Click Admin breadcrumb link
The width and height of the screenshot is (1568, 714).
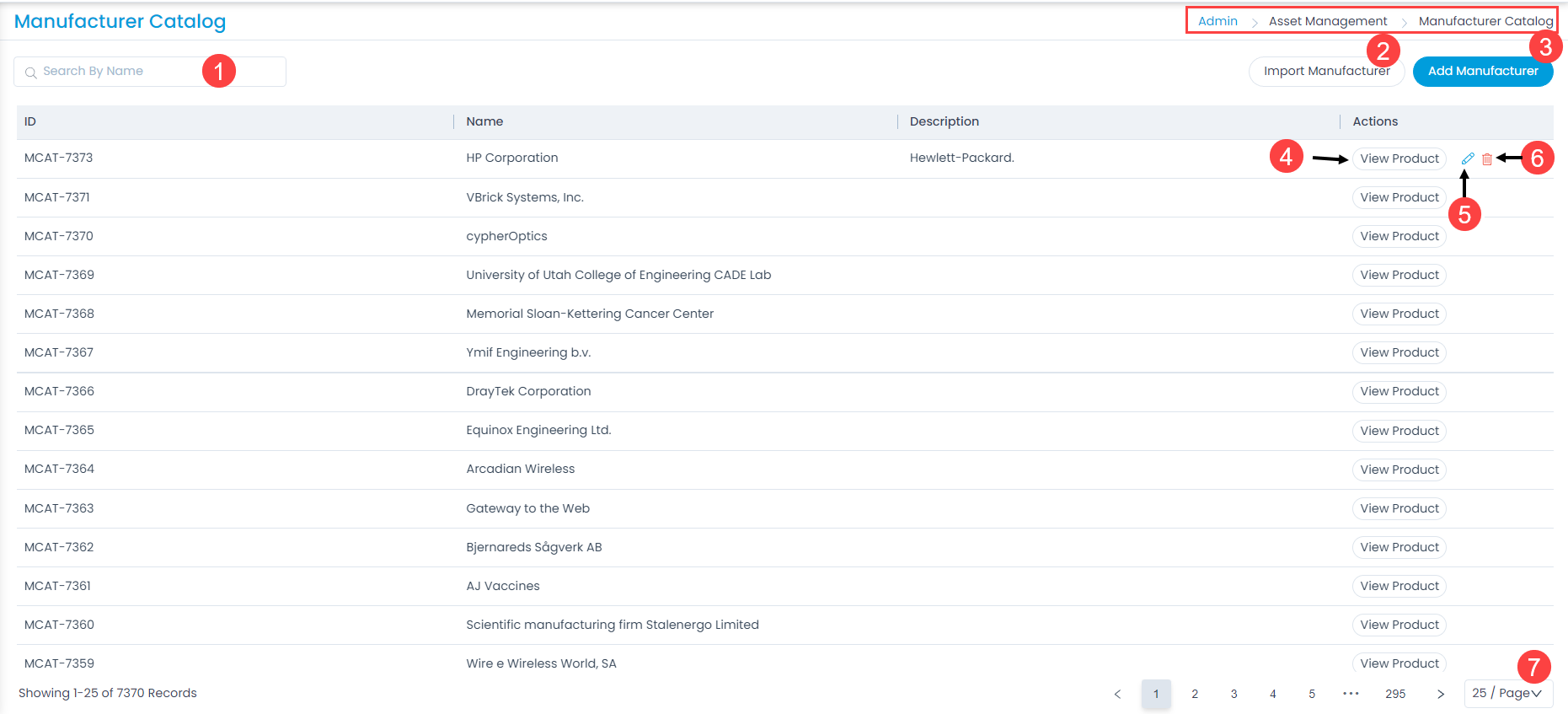[1217, 21]
